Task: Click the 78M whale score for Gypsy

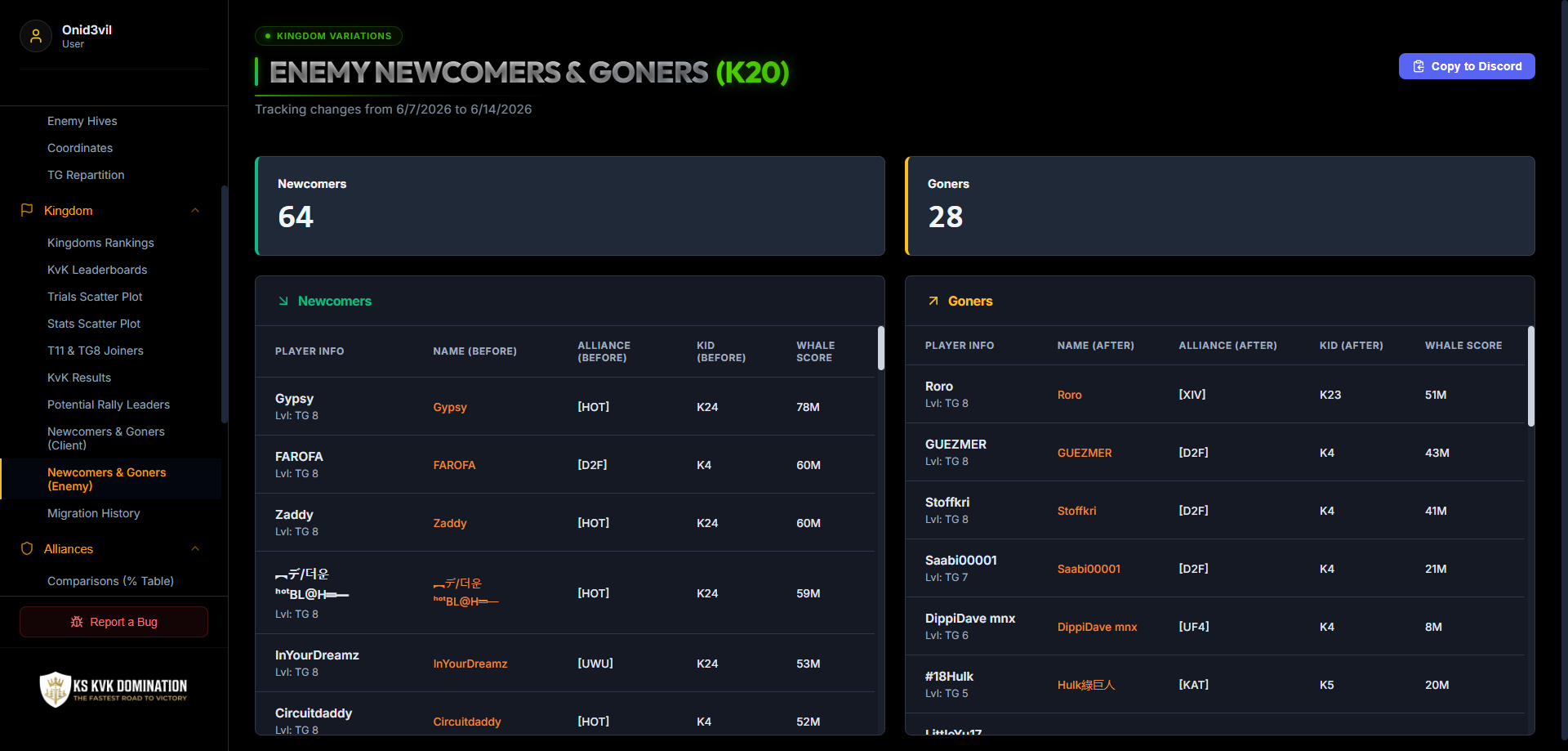Action: [808, 407]
